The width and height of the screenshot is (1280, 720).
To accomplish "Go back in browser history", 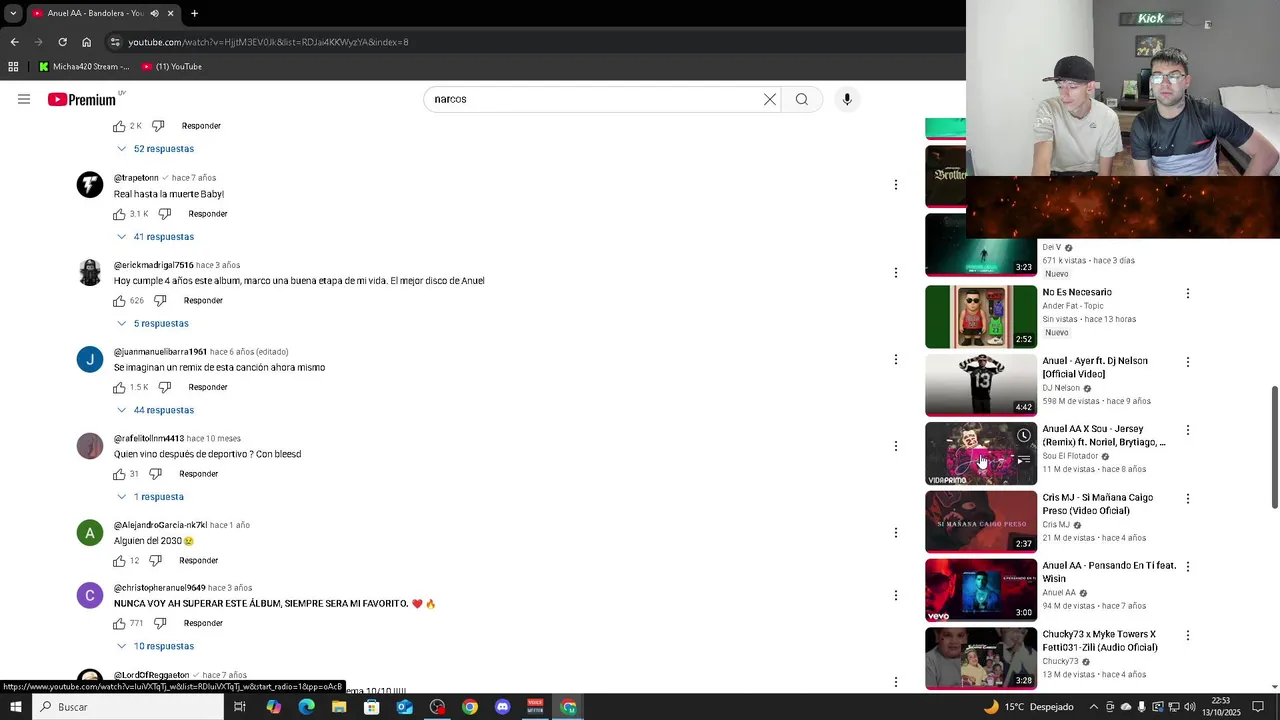I will pyautogui.click(x=14, y=42).
